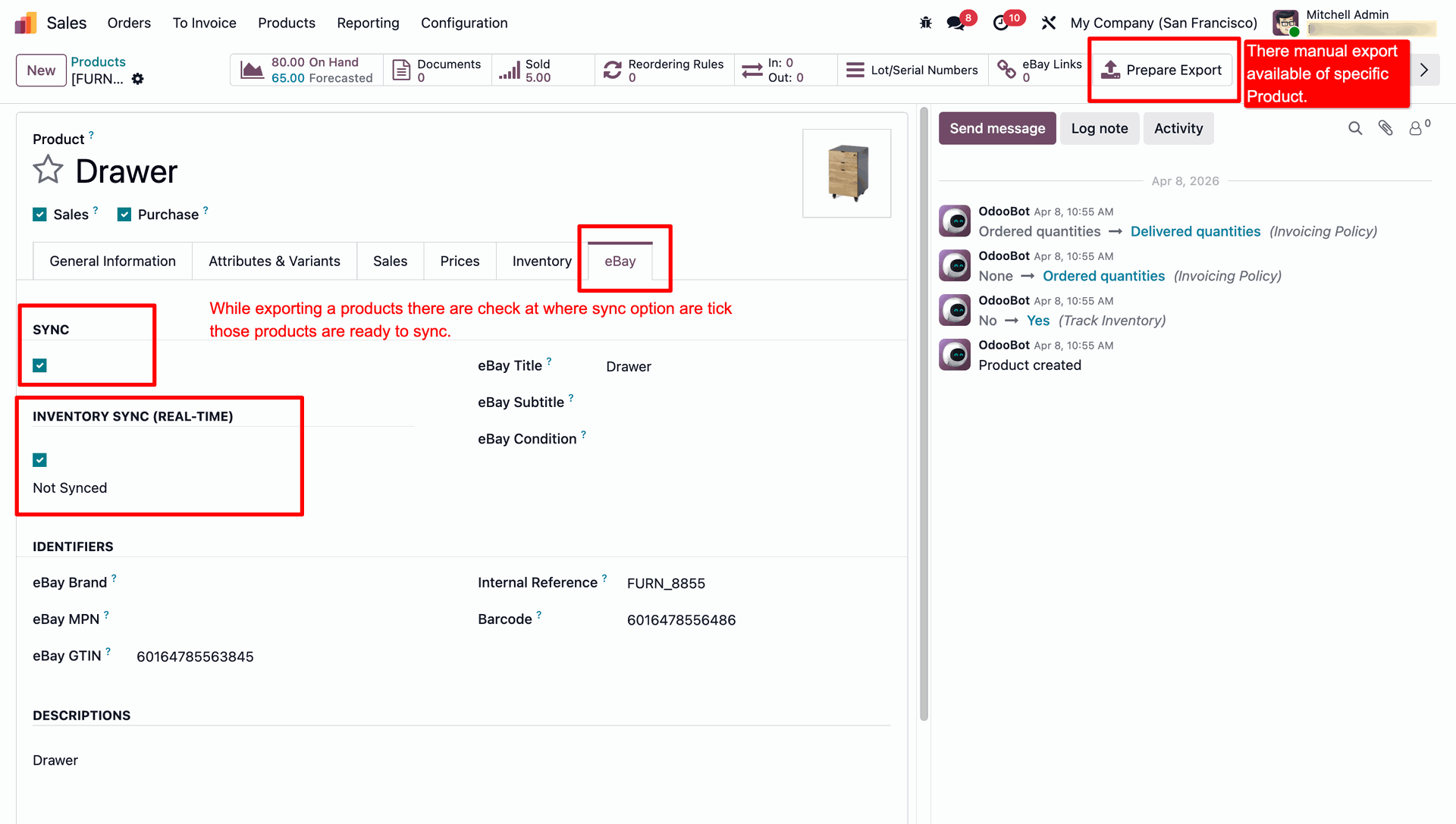Search chatter messages with magnifier icon
This screenshot has width=1456, height=824.
(1355, 128)
